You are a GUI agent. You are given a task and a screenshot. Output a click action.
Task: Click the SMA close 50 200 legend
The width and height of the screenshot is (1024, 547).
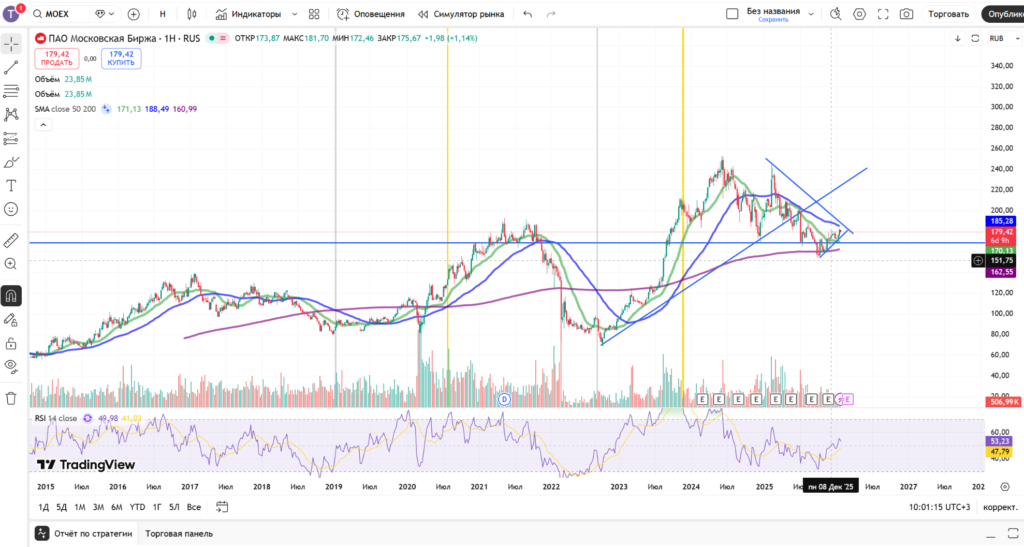click(65, 109)
